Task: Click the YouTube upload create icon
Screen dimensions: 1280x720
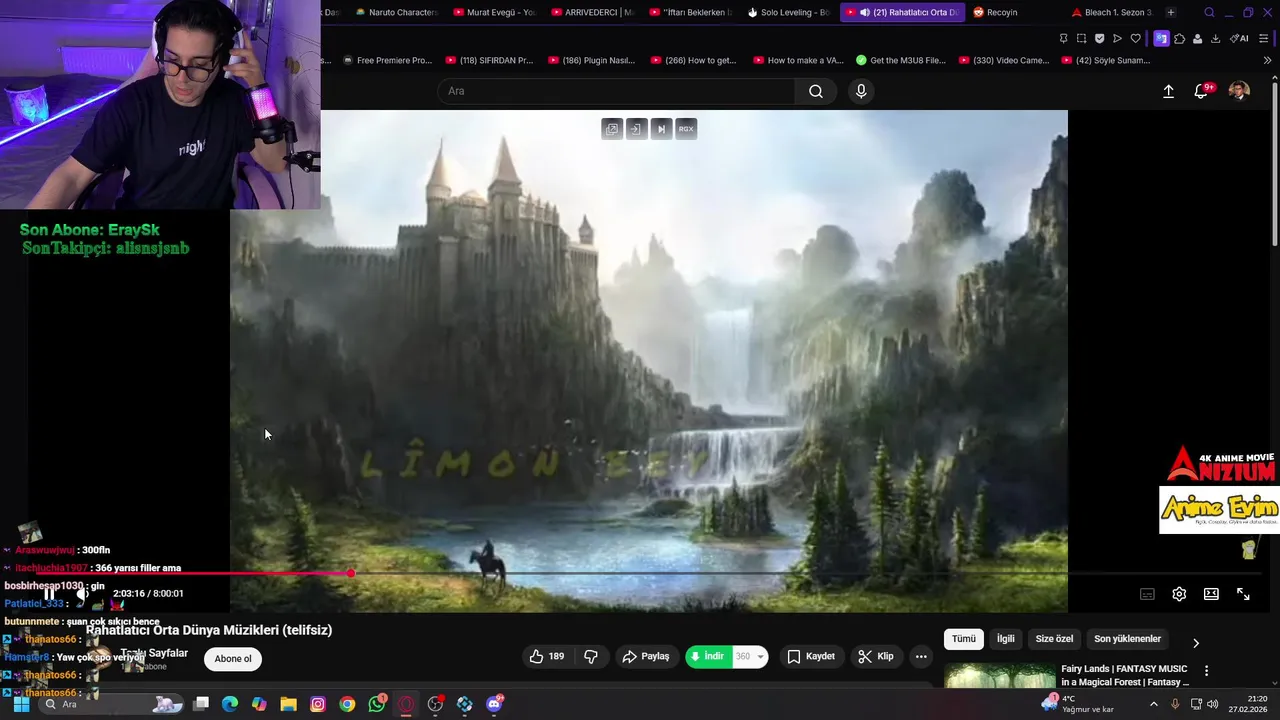Action: pyautogui.click(x=1168, y=91)
